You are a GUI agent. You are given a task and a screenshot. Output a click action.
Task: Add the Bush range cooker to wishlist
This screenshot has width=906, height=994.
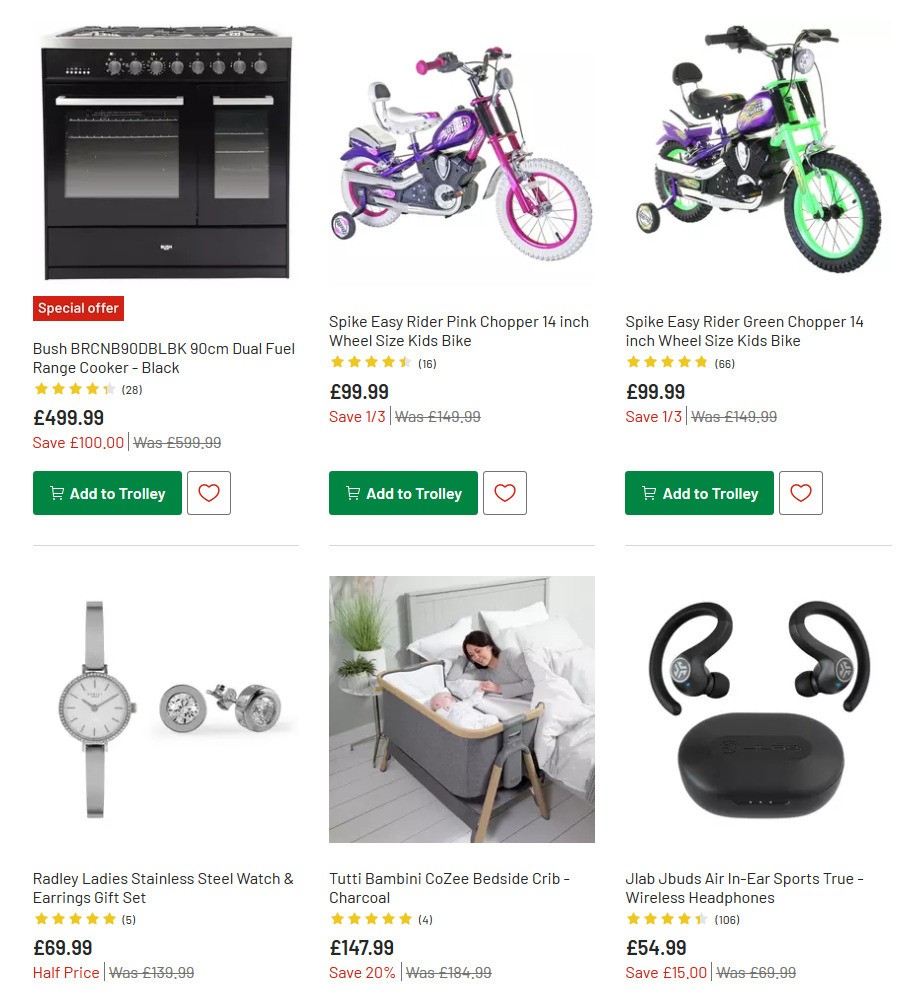coord(208,492)
